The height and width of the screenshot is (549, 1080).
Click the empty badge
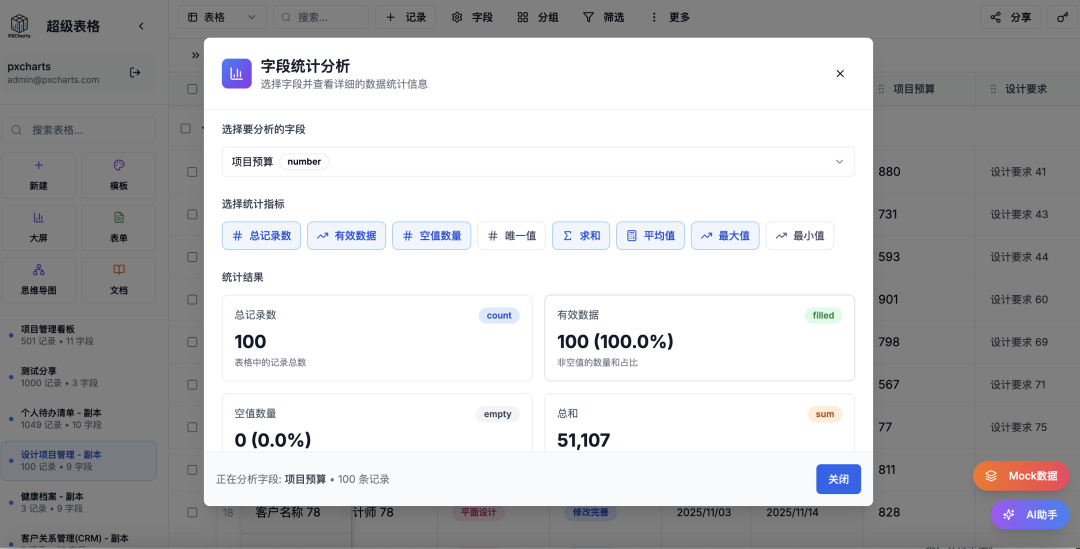point(497,414)
